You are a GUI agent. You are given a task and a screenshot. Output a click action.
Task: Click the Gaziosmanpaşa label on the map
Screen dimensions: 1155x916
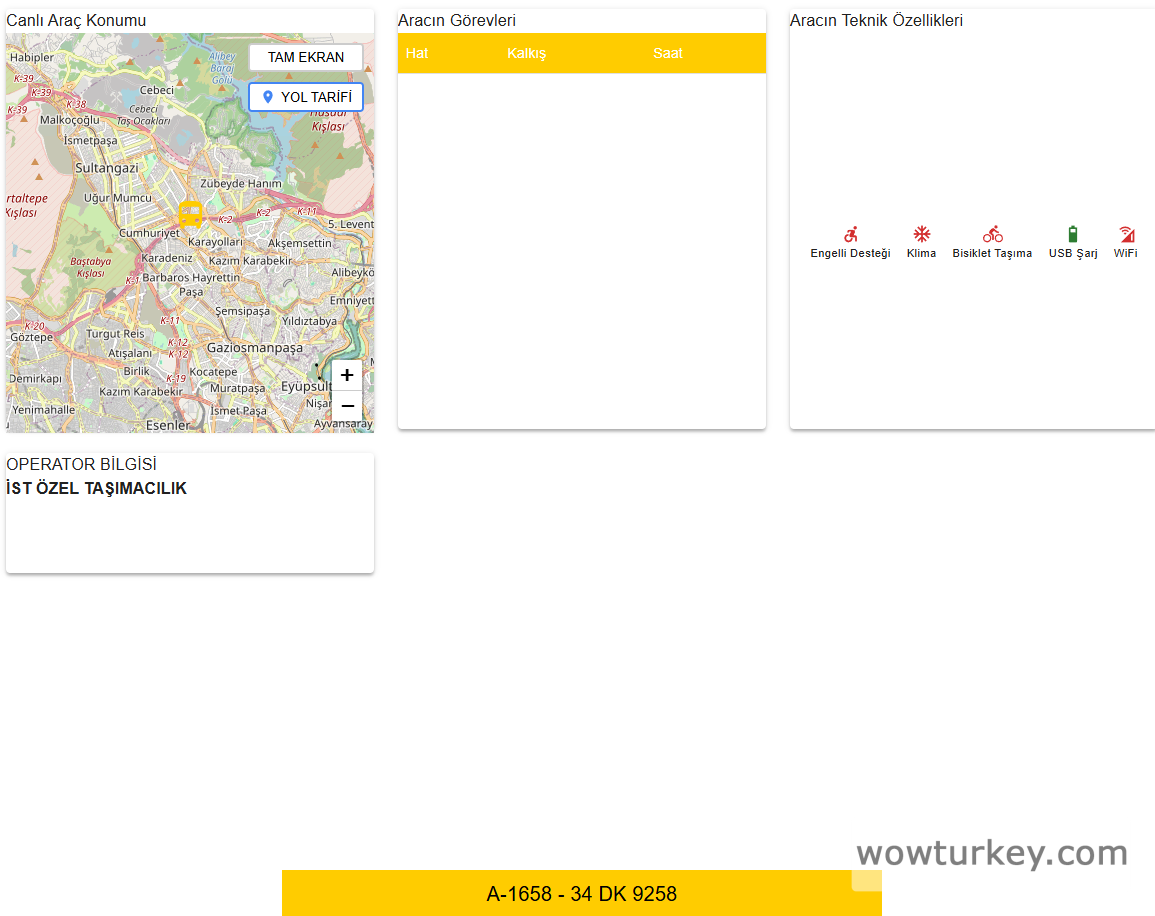coord(254,348)
